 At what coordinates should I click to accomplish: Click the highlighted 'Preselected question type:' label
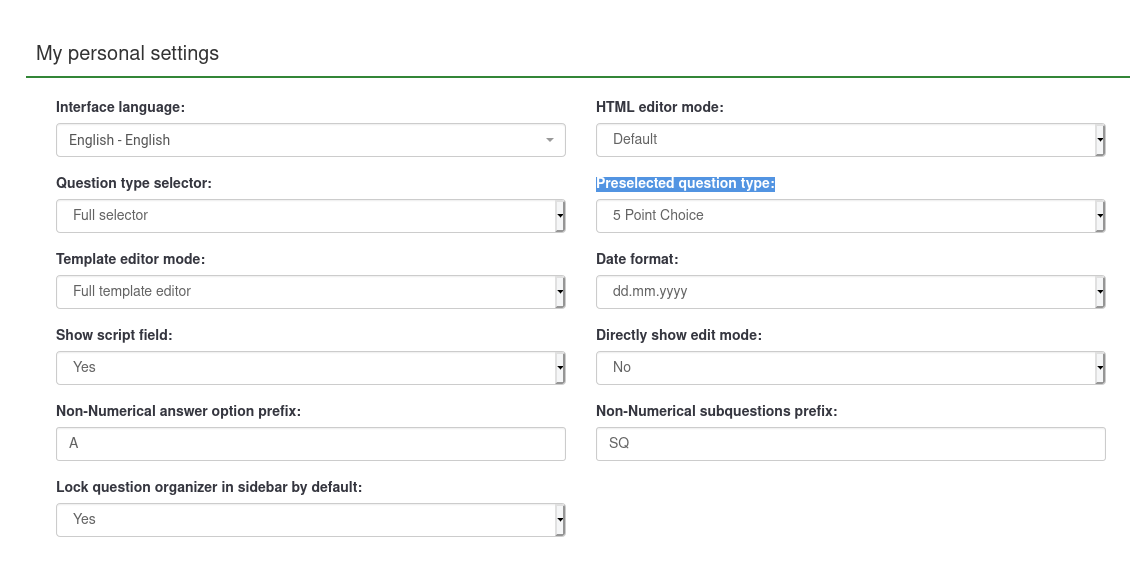(x=685, y=183)
